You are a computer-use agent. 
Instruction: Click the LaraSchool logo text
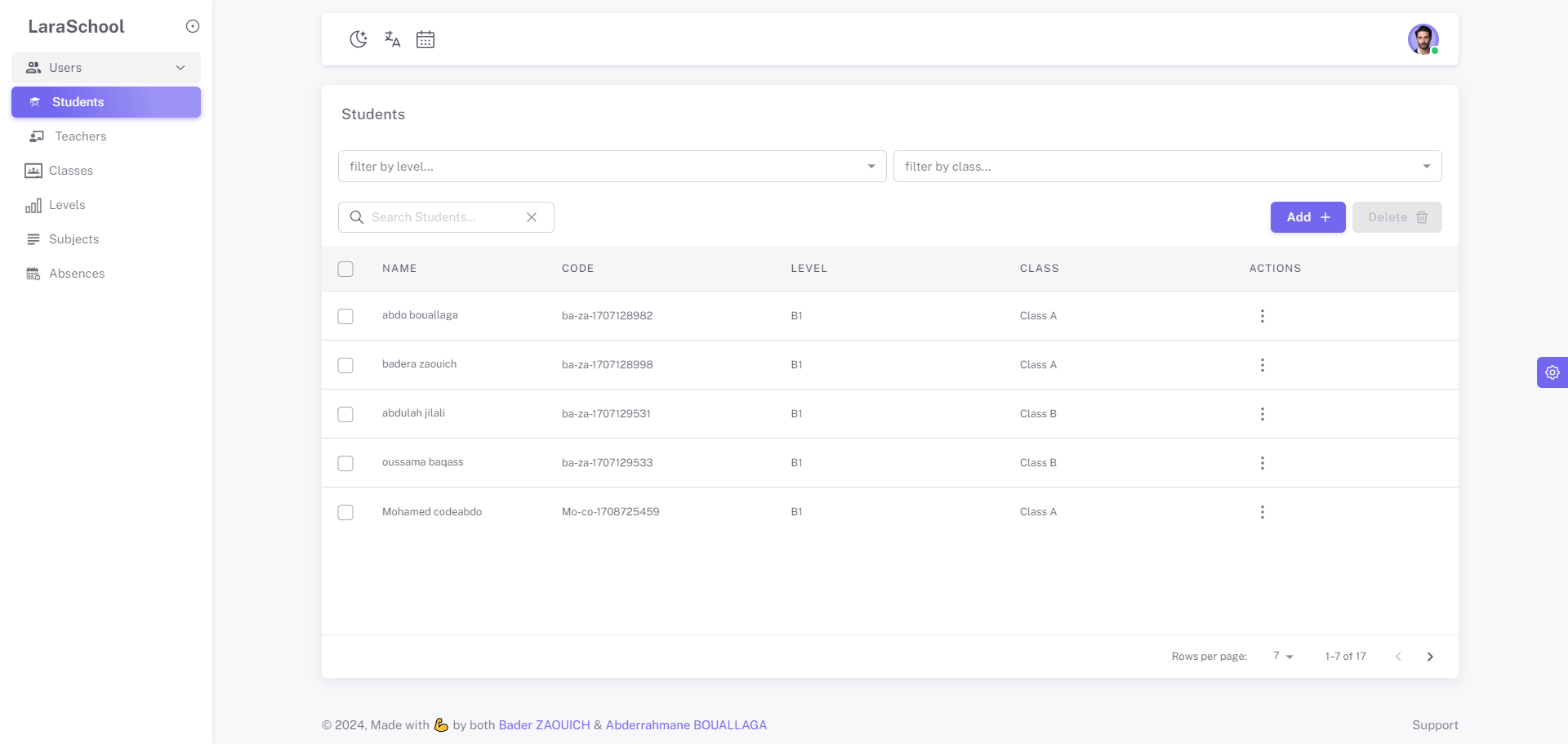[x=76, y=26]
